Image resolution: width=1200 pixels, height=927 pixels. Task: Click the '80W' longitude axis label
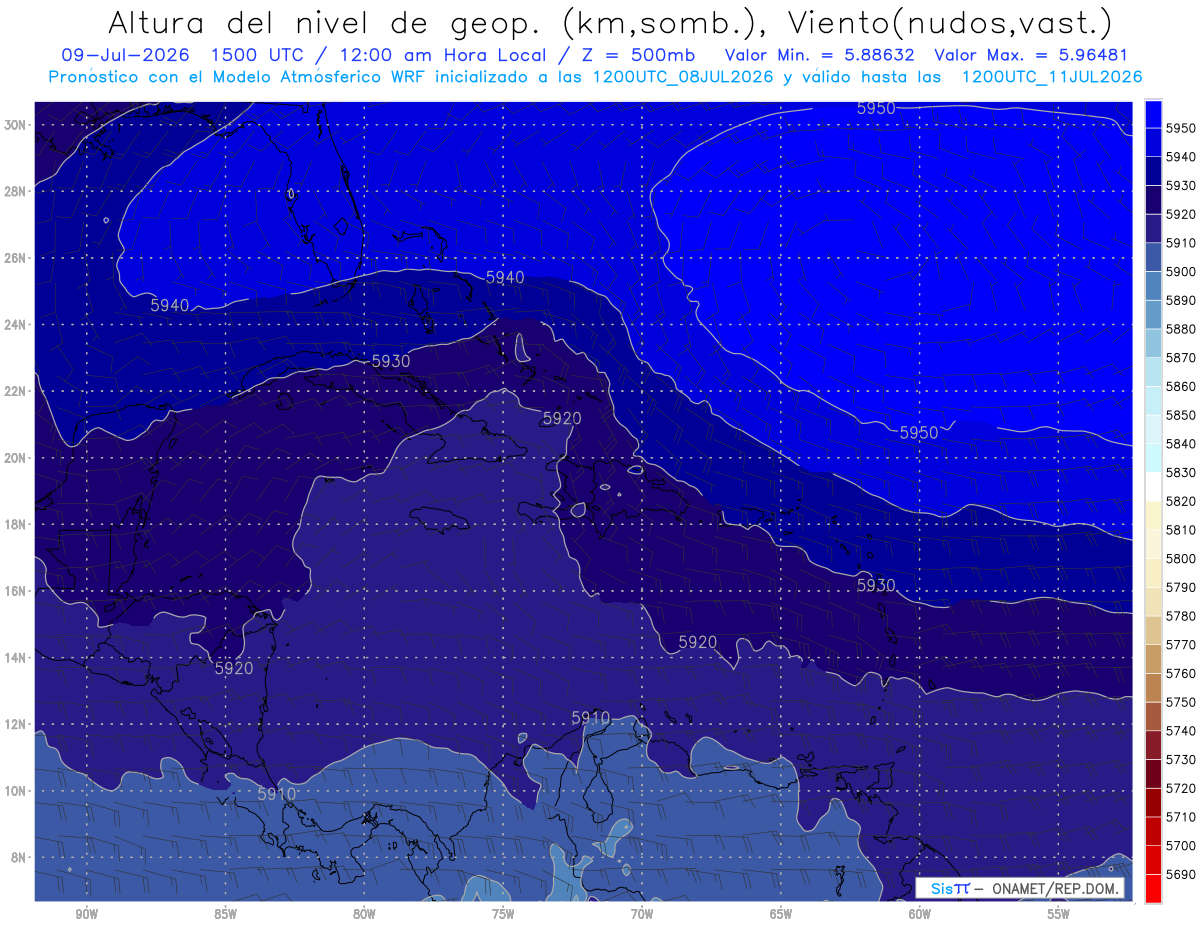click(364, 914)
